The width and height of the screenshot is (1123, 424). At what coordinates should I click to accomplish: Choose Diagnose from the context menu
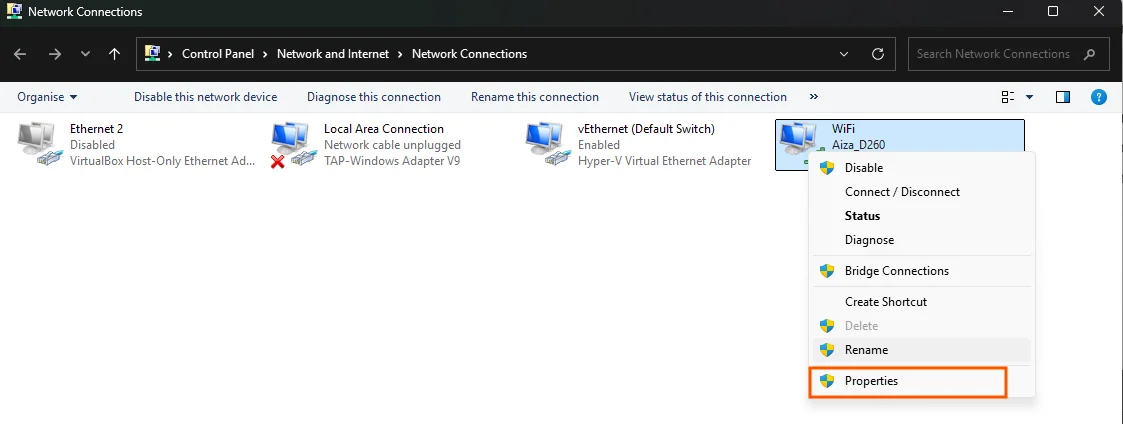click(921, 240)
